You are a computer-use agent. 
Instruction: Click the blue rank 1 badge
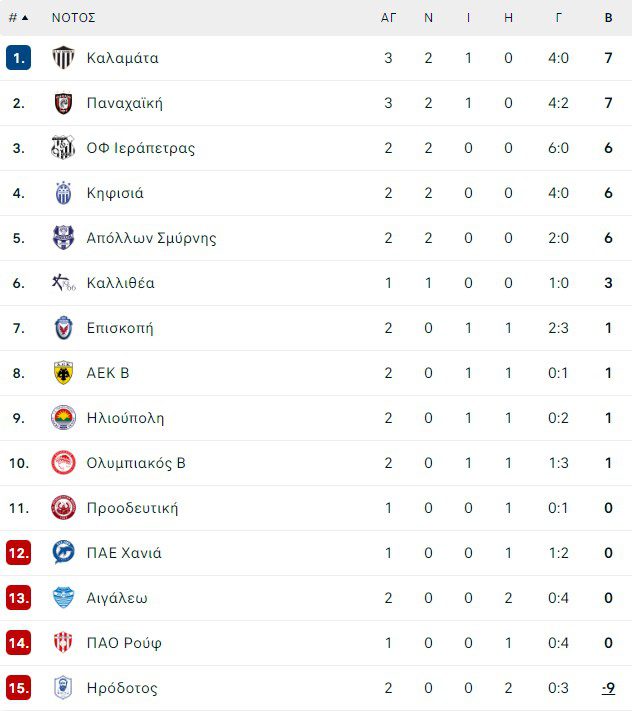point(18,58)
